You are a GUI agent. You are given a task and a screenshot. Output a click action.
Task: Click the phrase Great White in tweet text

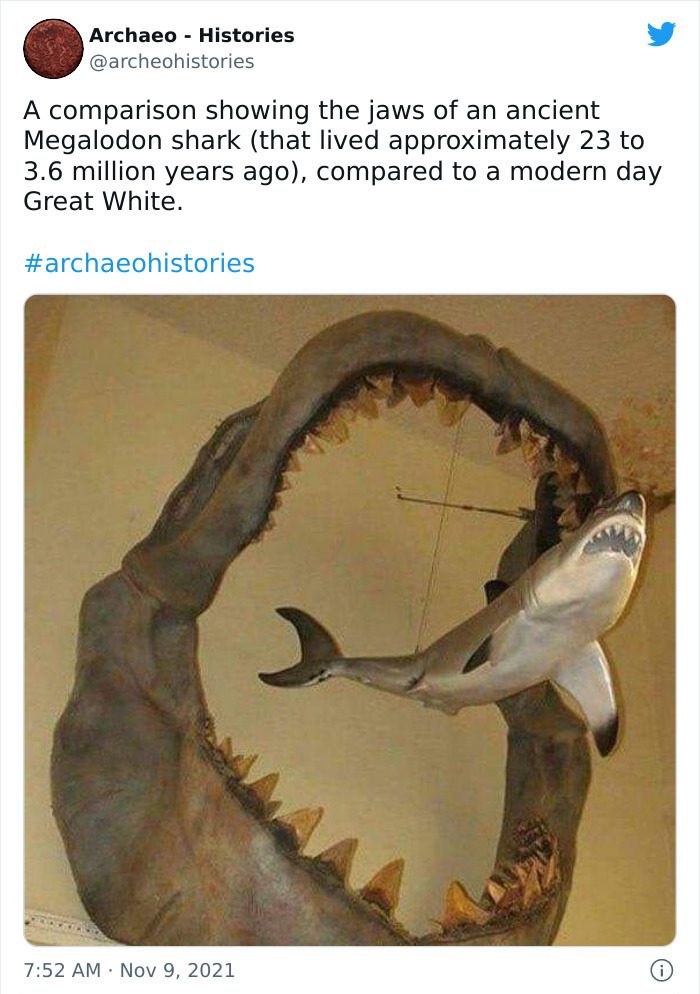[103, 202]
